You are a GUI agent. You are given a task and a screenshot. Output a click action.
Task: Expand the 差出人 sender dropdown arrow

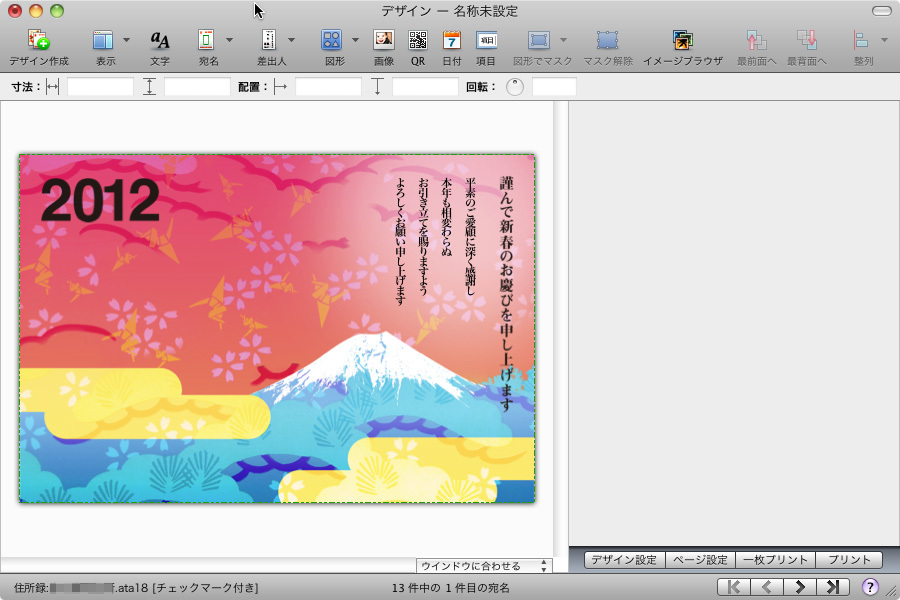[291, 41]
